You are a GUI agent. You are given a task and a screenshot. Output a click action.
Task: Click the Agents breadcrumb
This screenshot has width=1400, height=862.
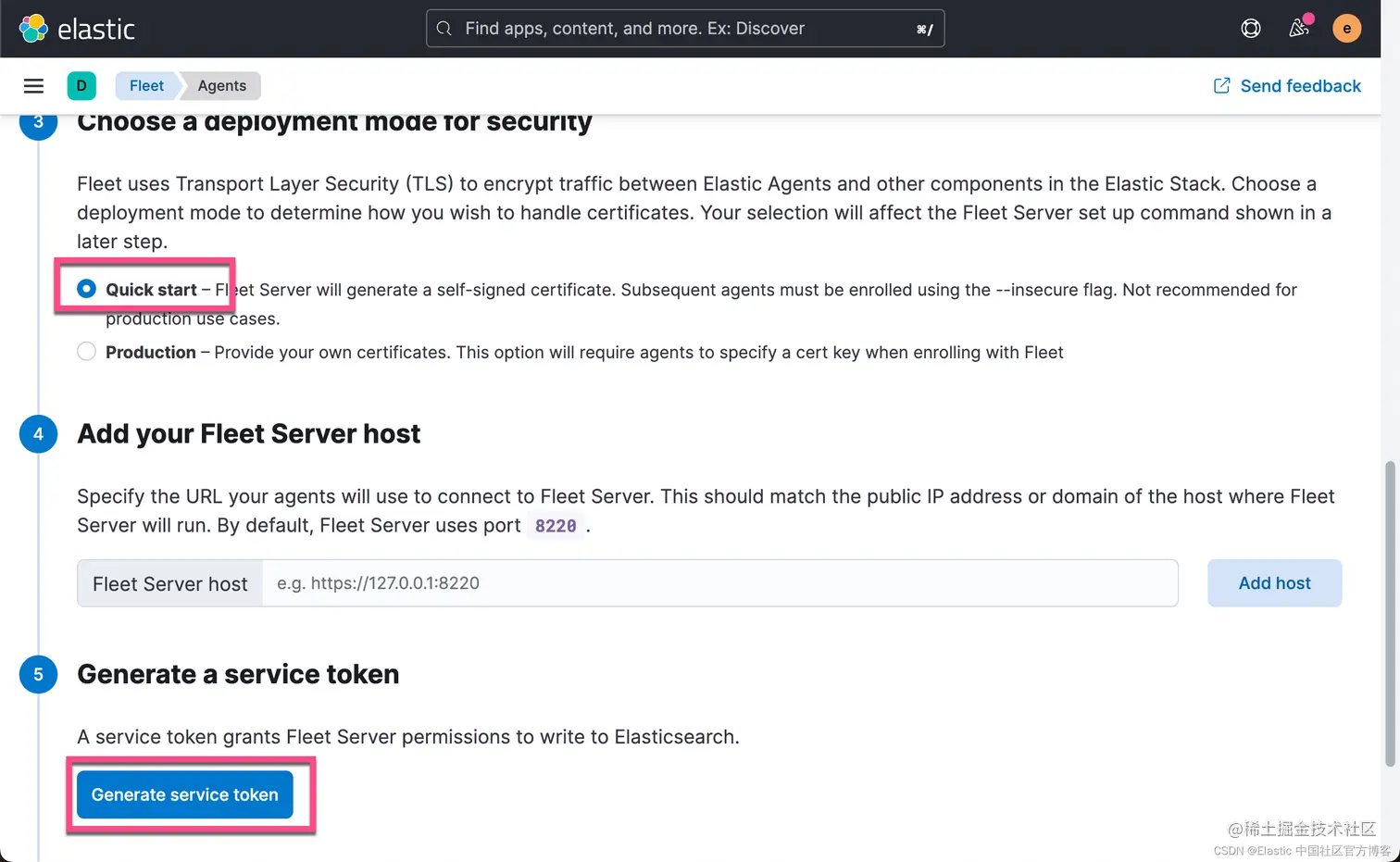pos(222,86)
